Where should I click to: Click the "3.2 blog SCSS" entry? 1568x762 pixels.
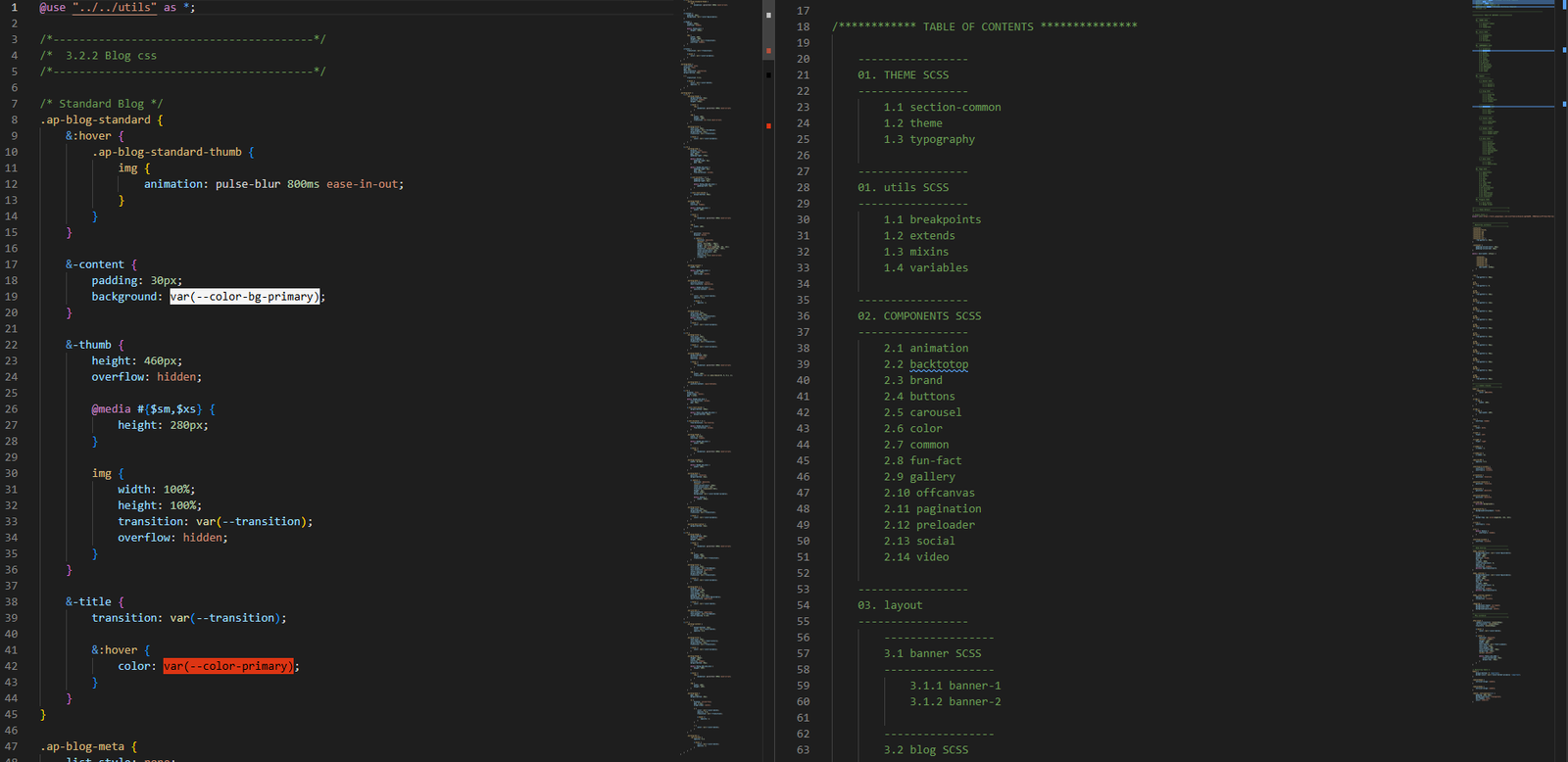(x=926, y=749)
